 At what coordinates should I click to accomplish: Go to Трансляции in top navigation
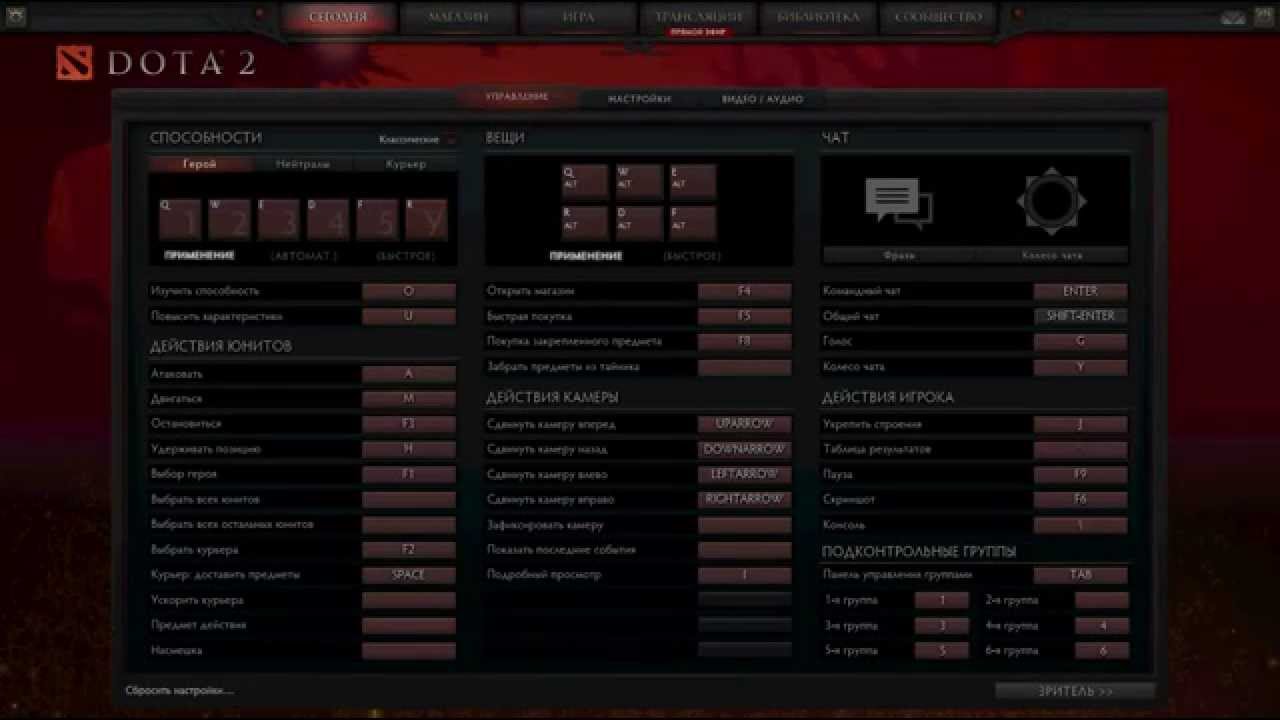[698, 17]
